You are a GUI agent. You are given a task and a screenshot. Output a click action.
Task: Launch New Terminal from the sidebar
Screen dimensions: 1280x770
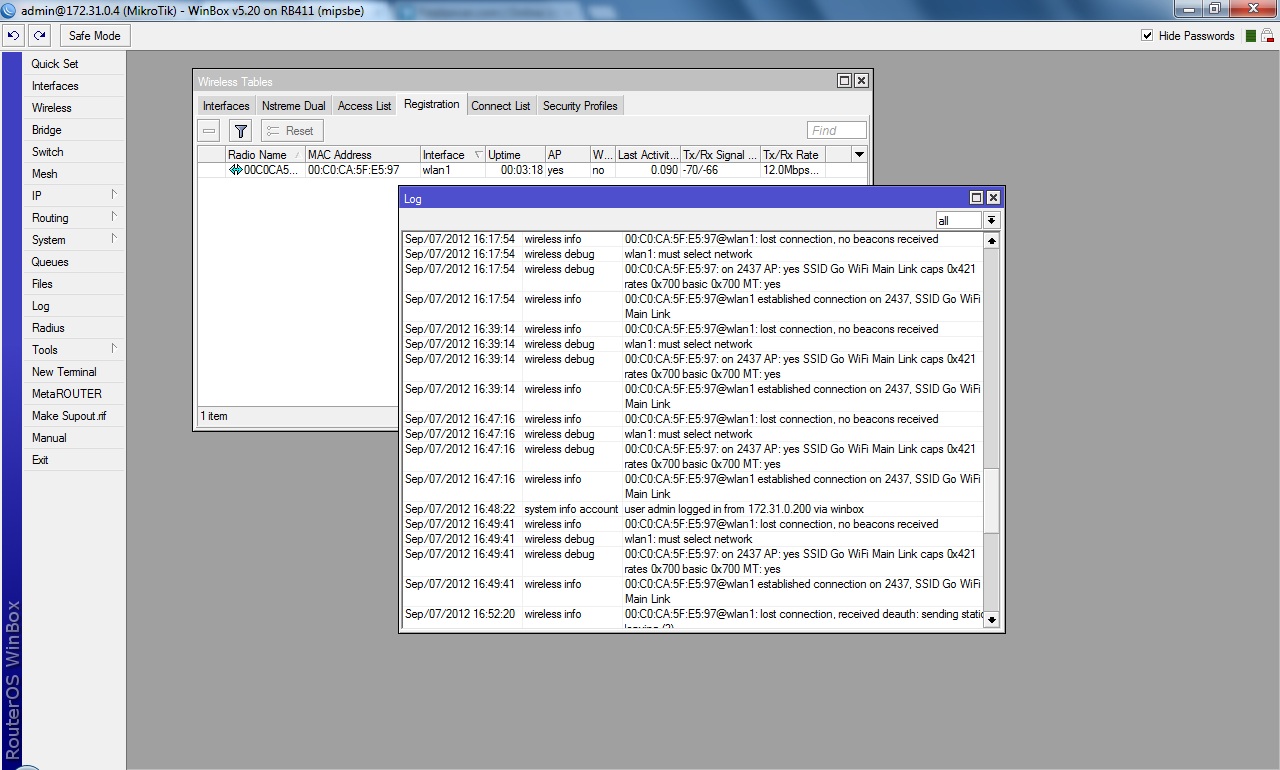pyautogui.click(x=75, y=372)
